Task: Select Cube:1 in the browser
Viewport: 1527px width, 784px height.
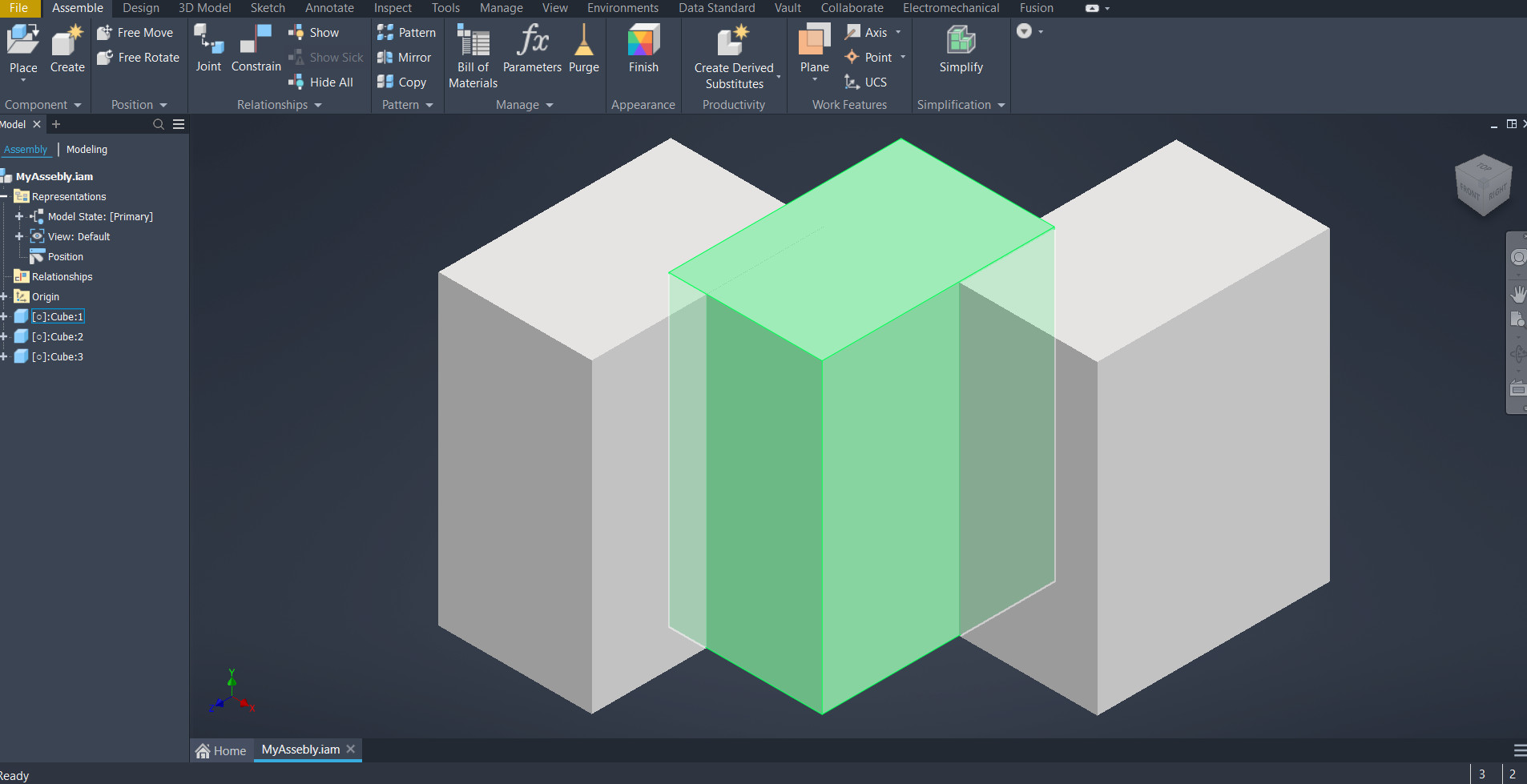Action: coord(57,316)
